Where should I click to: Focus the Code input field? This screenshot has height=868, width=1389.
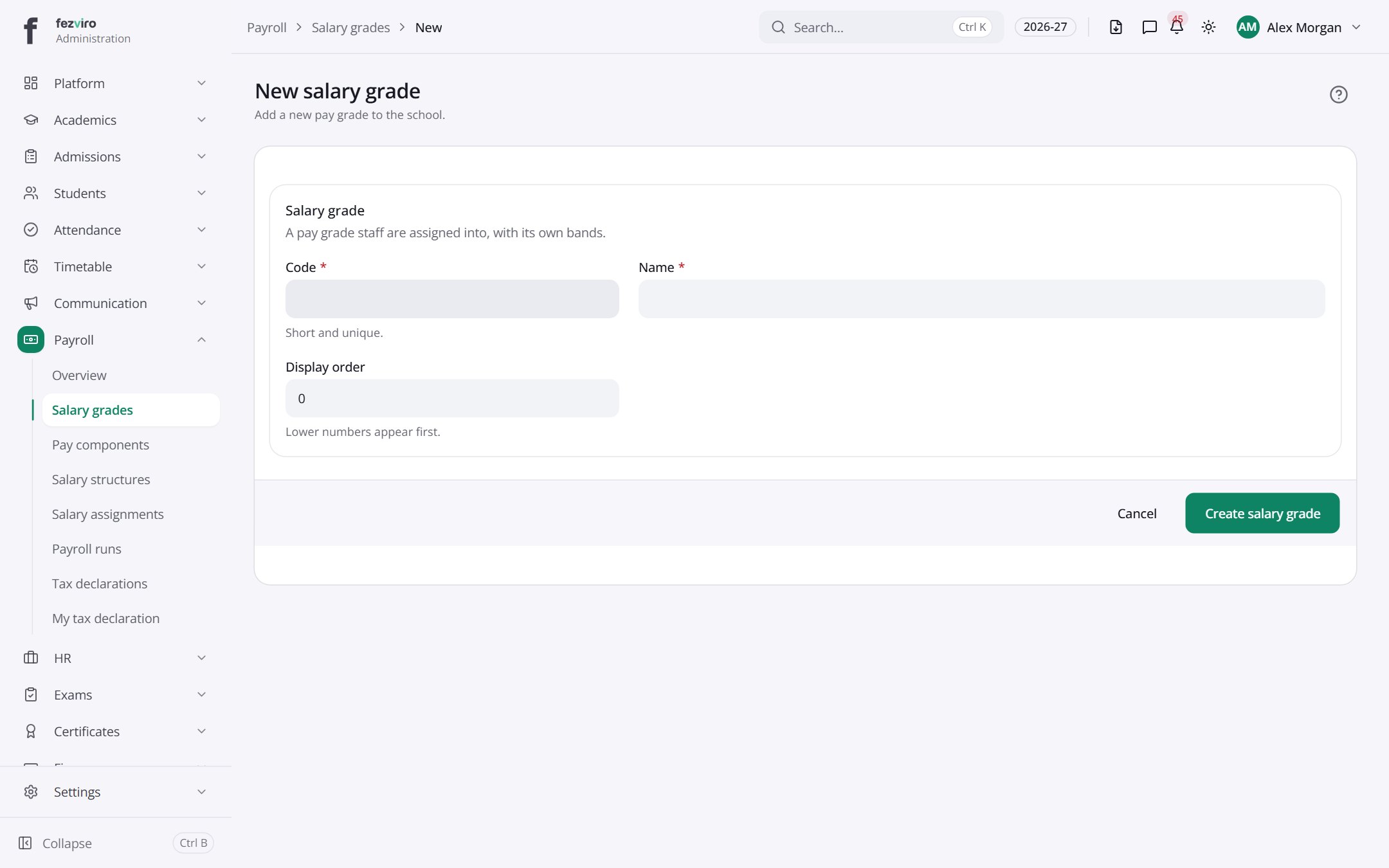pyautogui.click(x=452, y=299)
